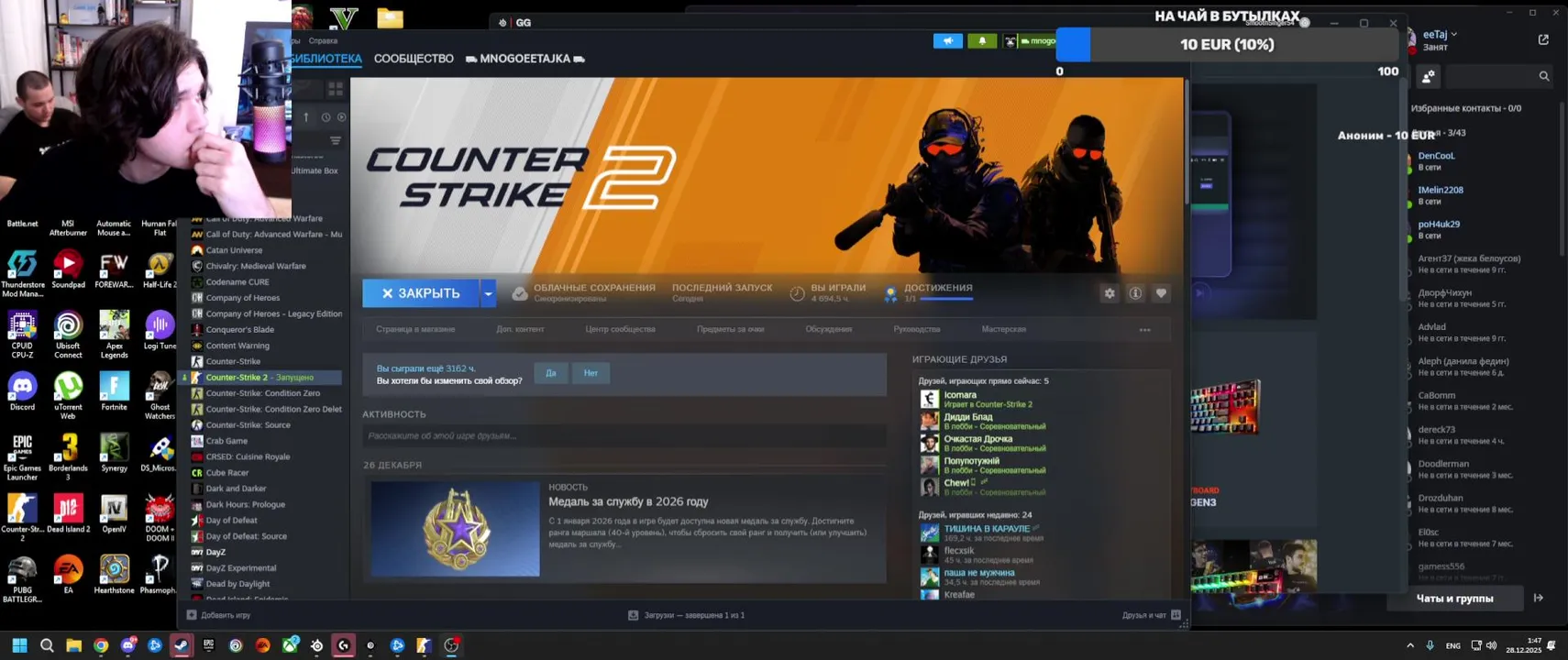Select Dead by Daylight in library list

(x=237, y=584)
